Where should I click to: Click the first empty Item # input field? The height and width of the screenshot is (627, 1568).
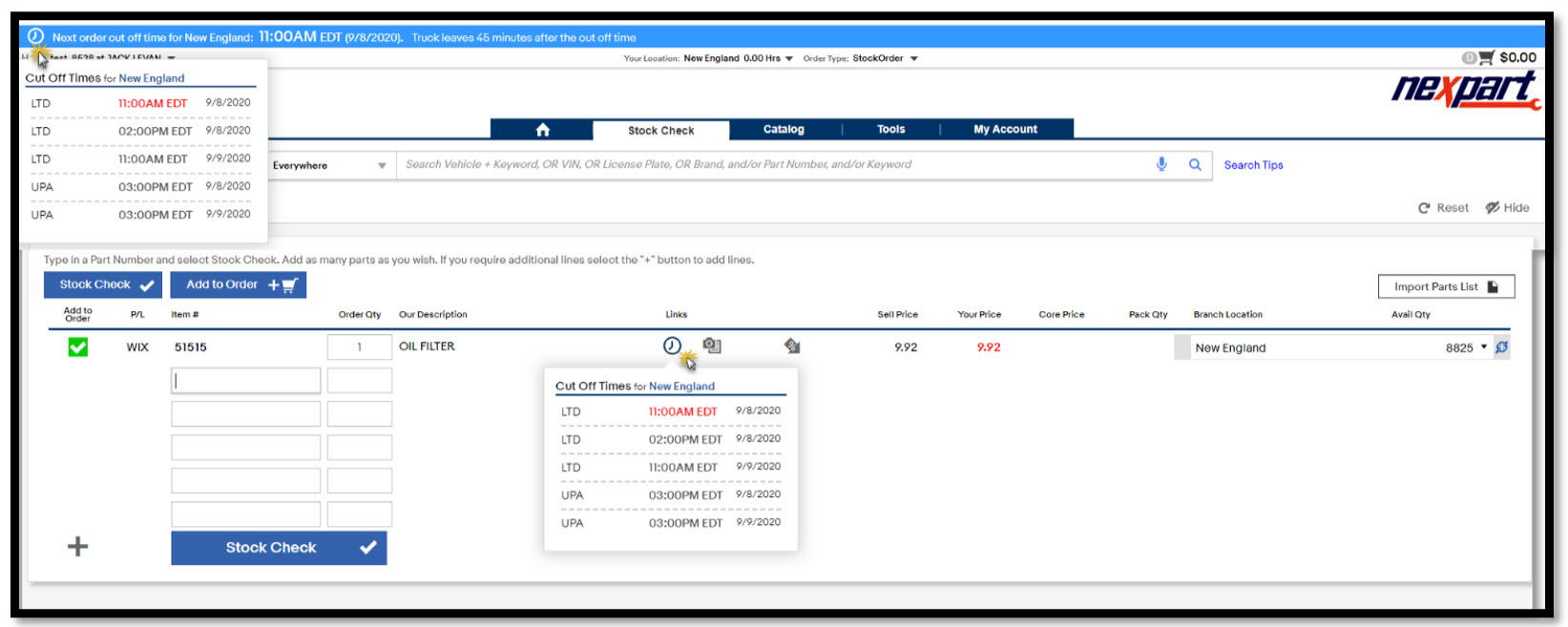[246, 381]
